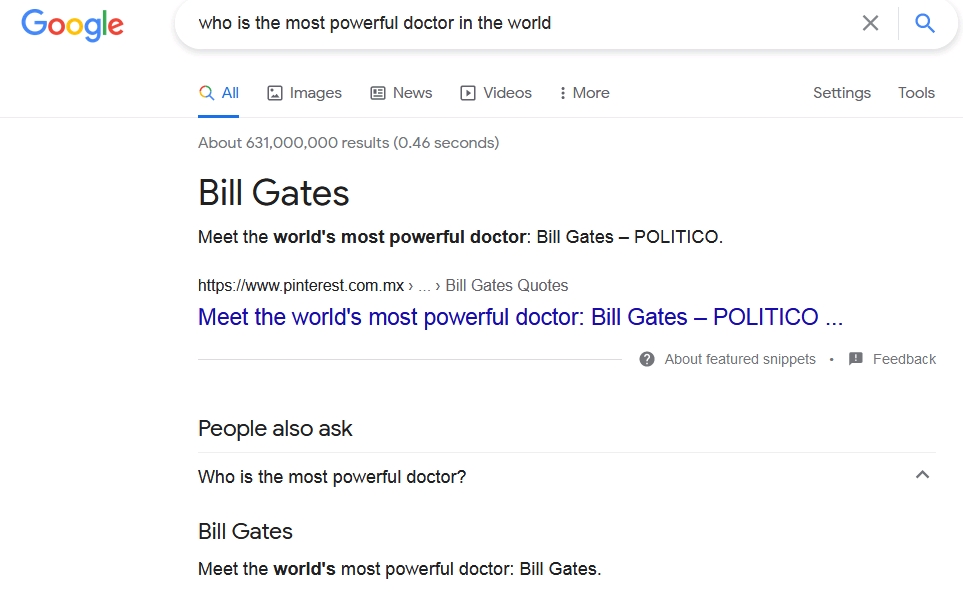Click the Google logo
963x597 pixels.
click(x=72, y=25)
